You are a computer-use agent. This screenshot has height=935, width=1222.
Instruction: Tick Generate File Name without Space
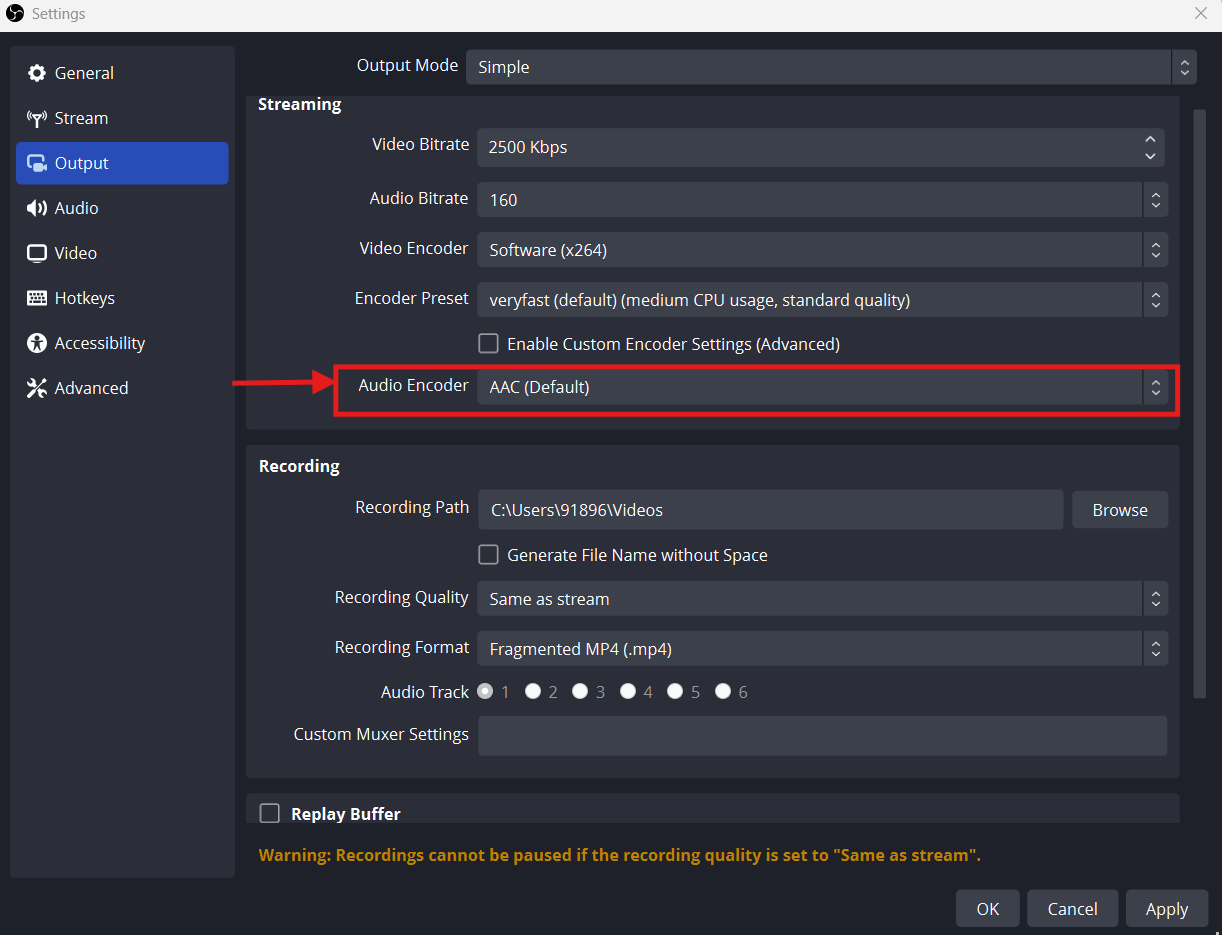tap(488, 554)
